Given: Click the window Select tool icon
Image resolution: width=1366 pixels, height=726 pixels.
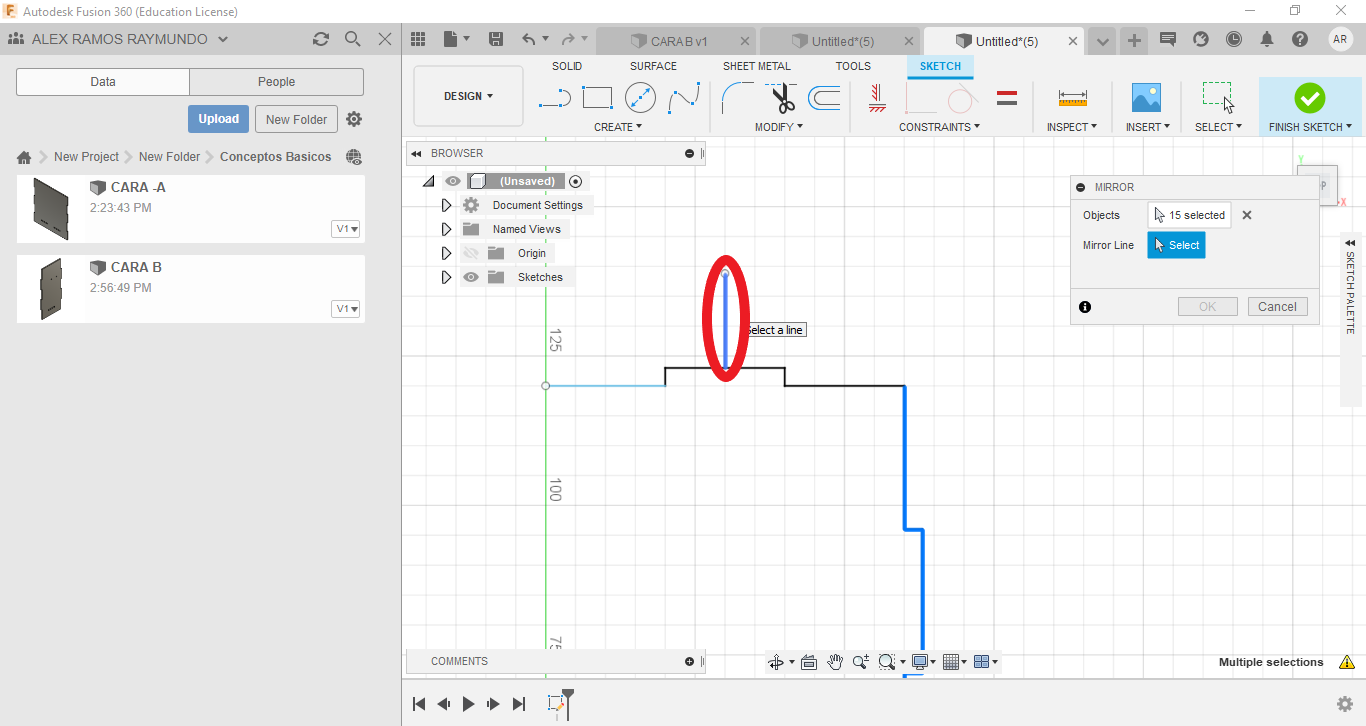Looking at the screenshot, I should click(x=1218, y=98).
